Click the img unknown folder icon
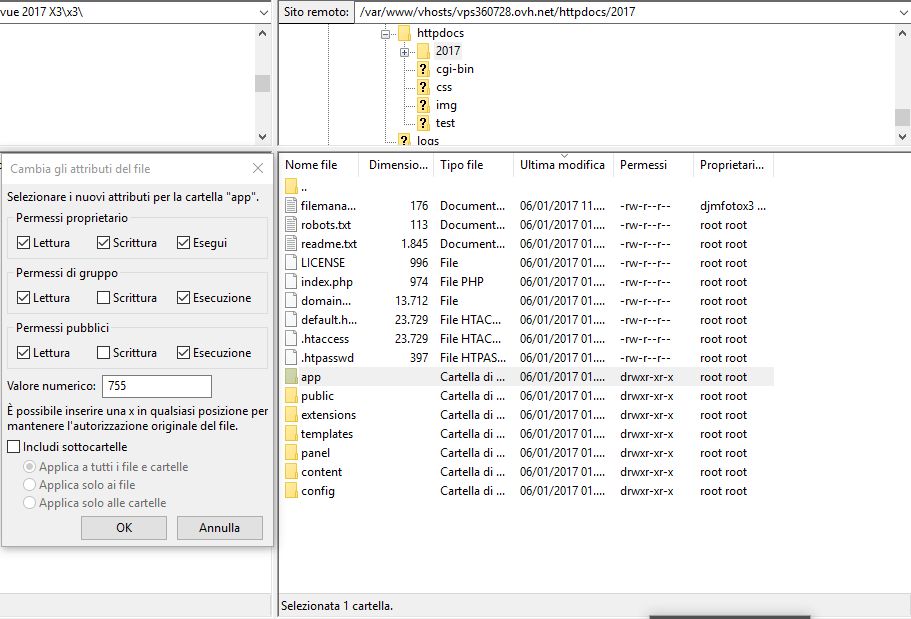Image resolution: width=911 pixels, height=619 pixels. (x=424, y=105)
